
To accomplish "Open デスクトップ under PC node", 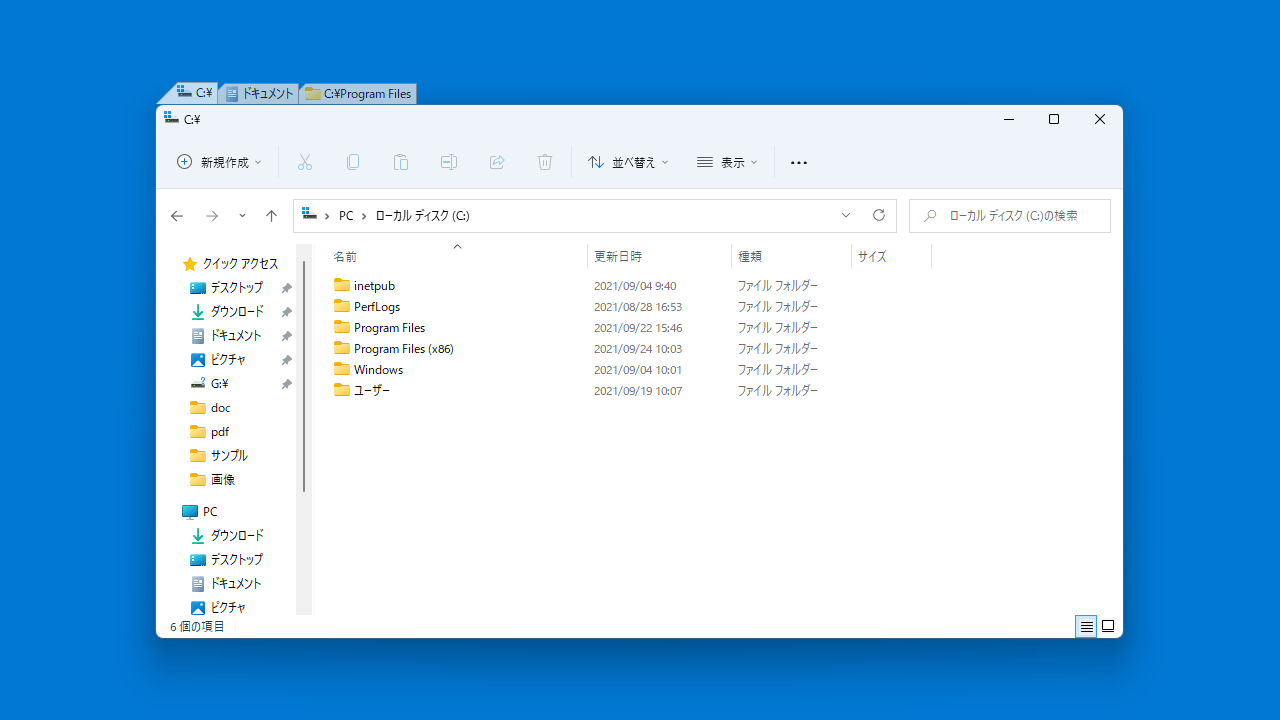I will pos(236,560).
